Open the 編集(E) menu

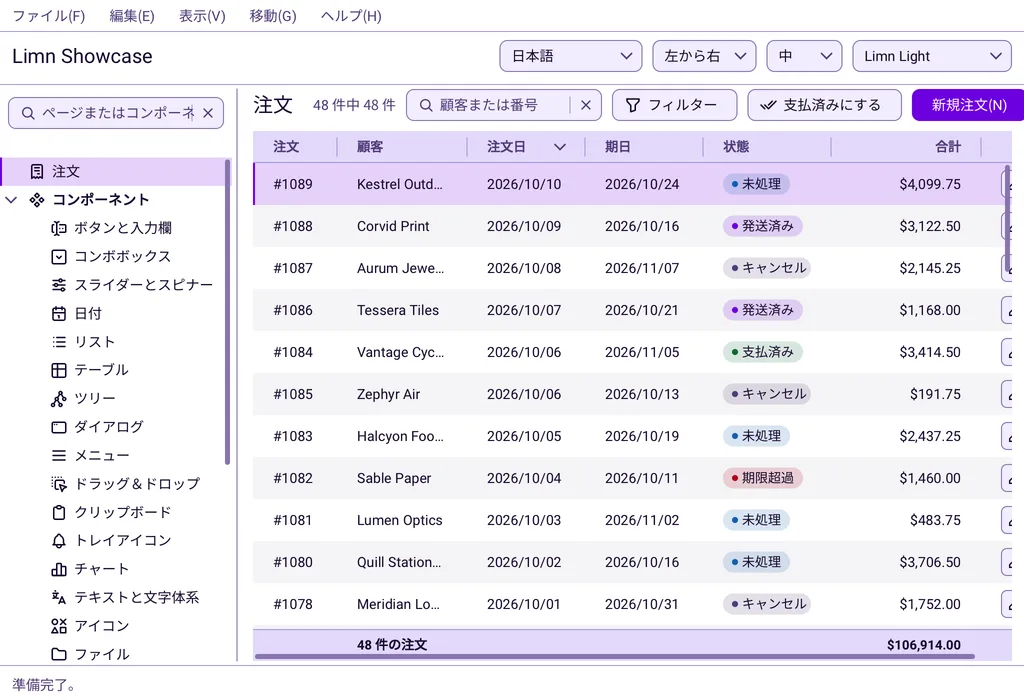click(x=132, y=16)
